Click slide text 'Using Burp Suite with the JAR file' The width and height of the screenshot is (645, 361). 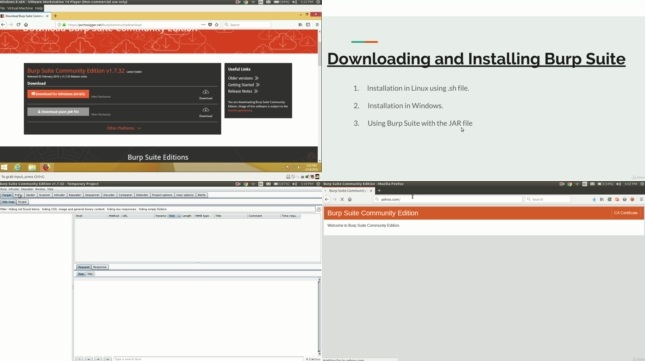(420, 123)
